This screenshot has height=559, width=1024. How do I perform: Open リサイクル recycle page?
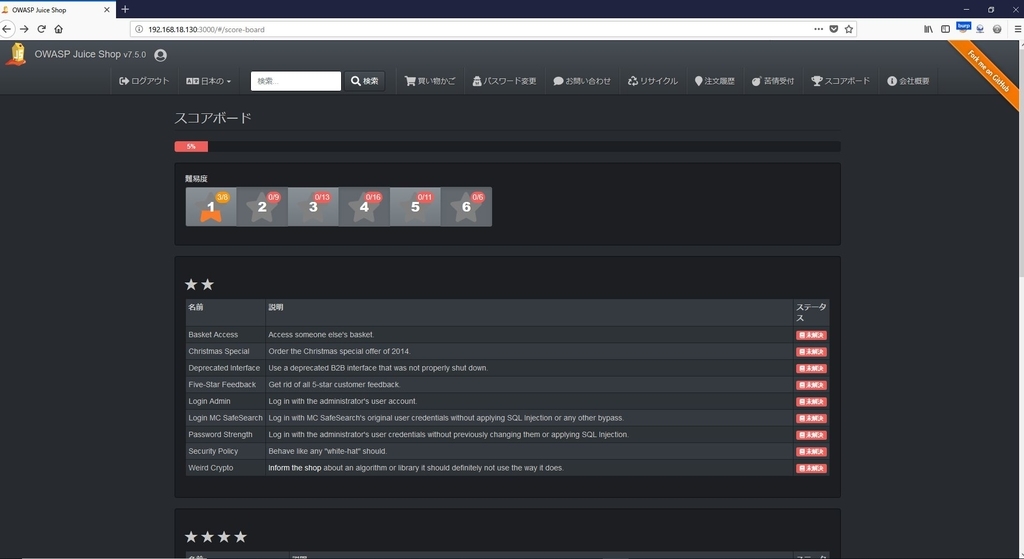(653, 81)
